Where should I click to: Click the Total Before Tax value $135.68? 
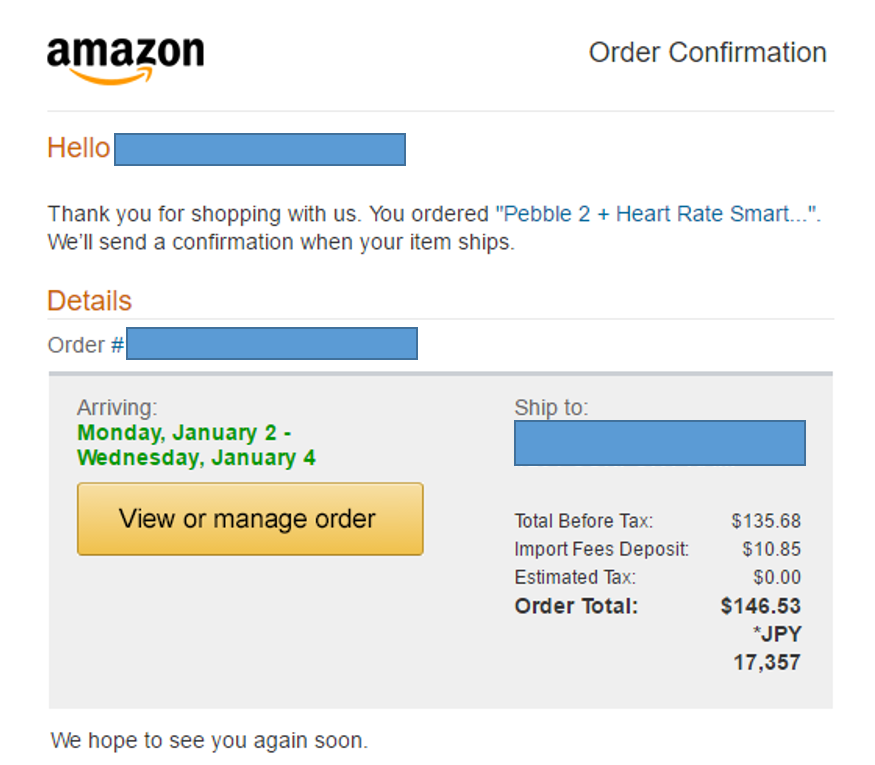coord(766,521)
